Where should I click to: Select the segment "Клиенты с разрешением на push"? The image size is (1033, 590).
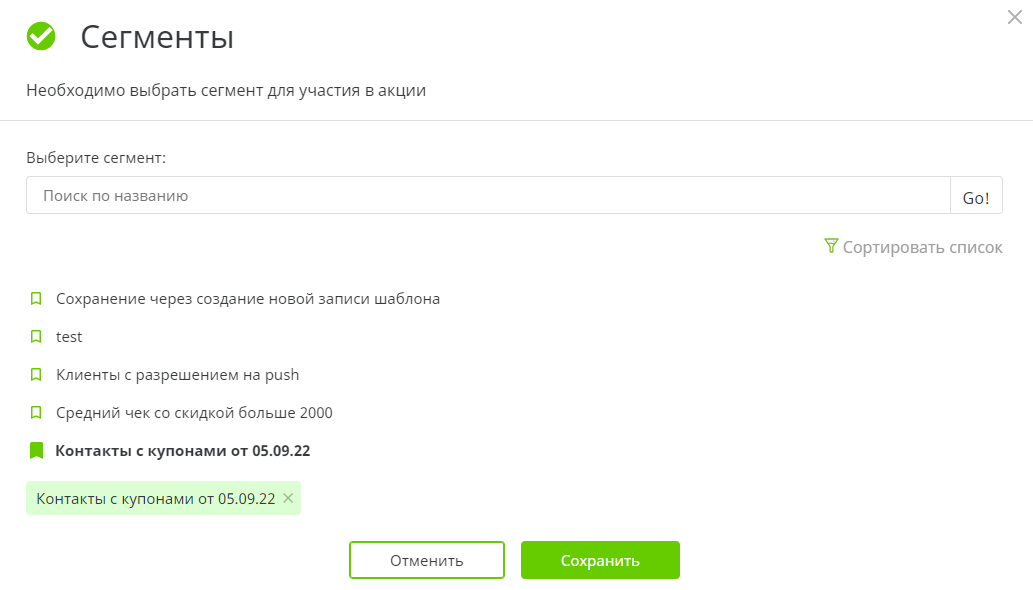tap(177, 374)
